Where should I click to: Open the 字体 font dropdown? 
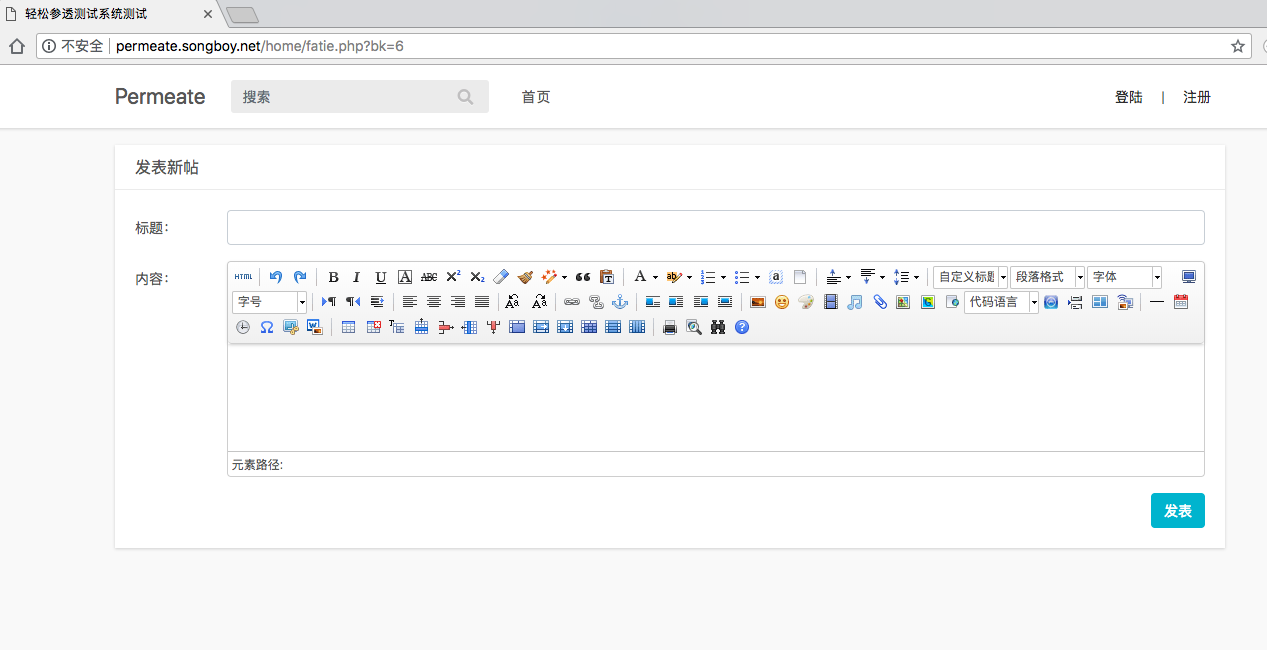[x=1125, y=277]
